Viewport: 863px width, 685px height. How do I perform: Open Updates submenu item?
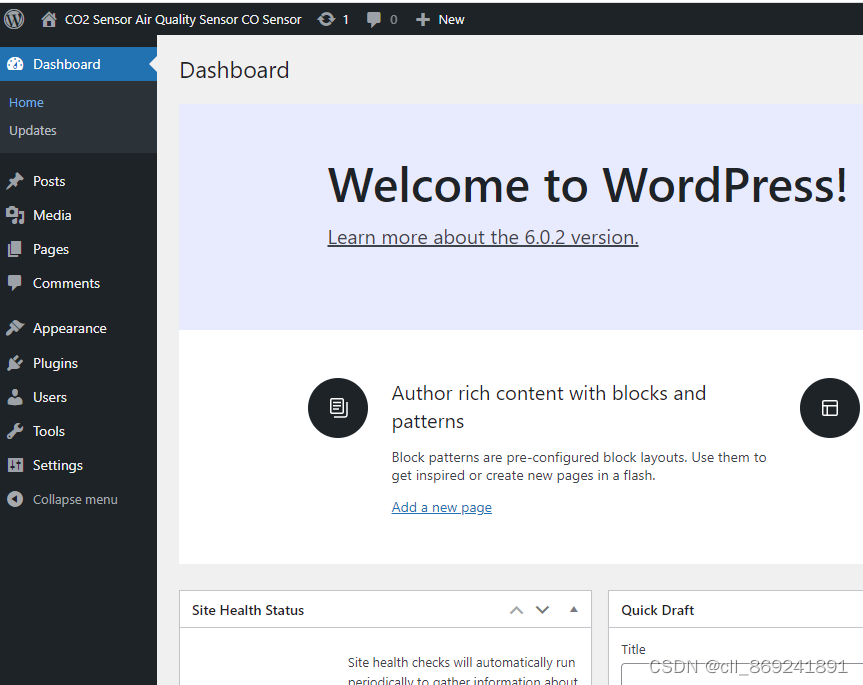[33, 130]
